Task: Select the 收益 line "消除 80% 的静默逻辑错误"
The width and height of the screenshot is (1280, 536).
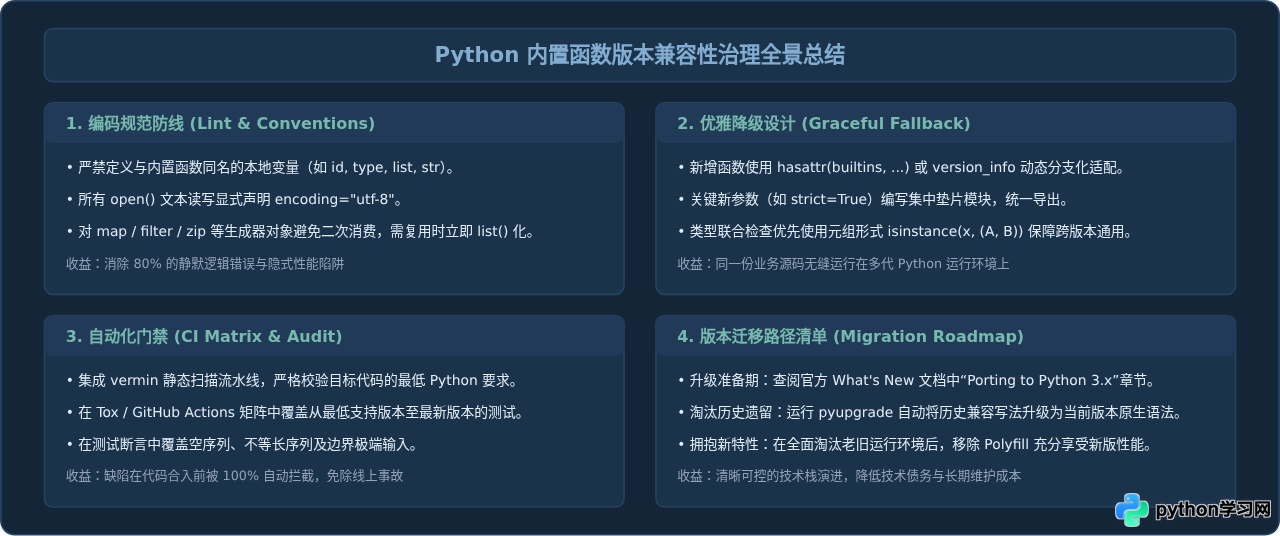Action: [205, 264]
